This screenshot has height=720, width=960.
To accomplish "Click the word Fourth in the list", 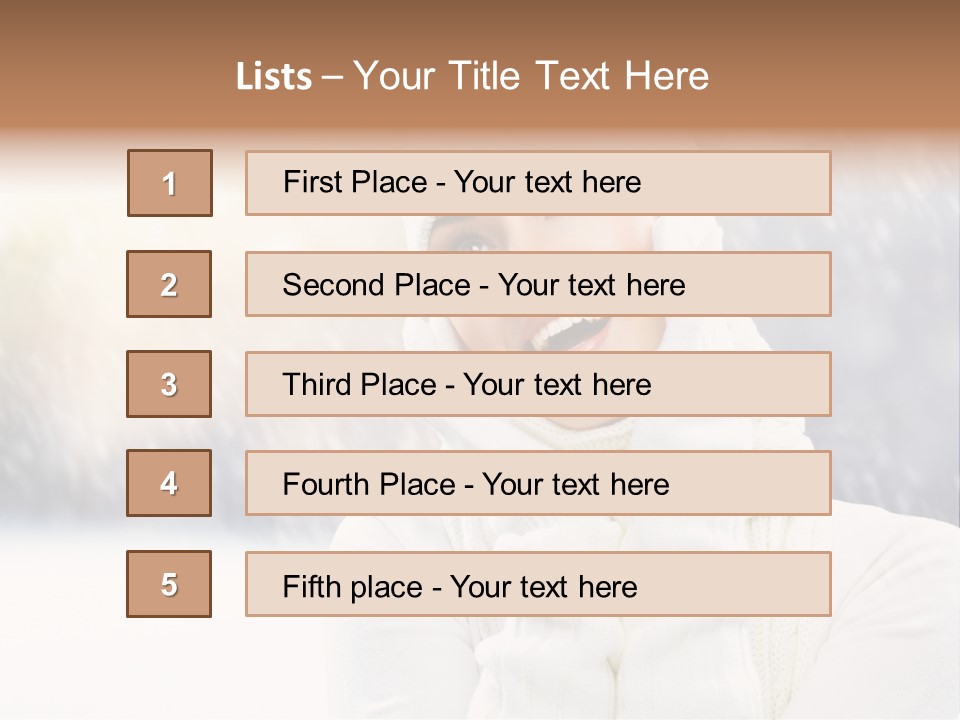I will coord(327,485).
